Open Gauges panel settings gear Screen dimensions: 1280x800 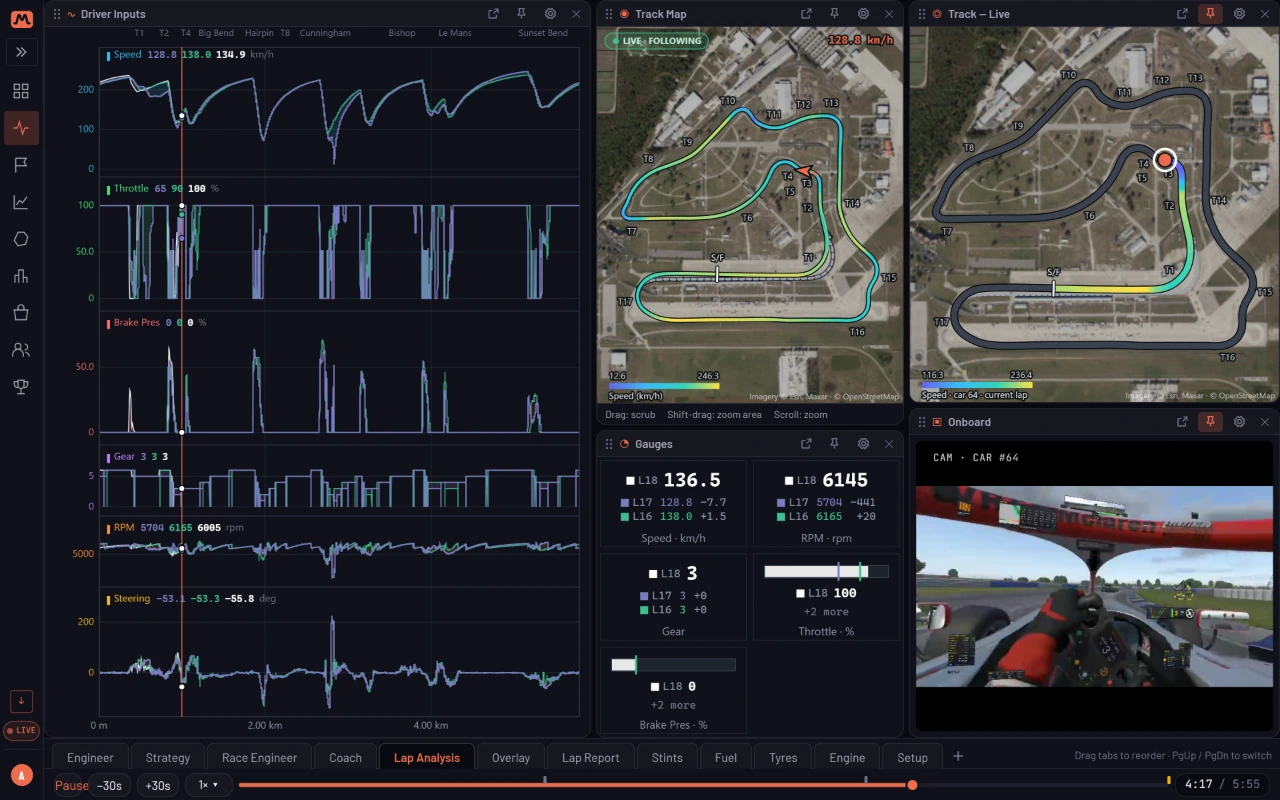point(863,444)
